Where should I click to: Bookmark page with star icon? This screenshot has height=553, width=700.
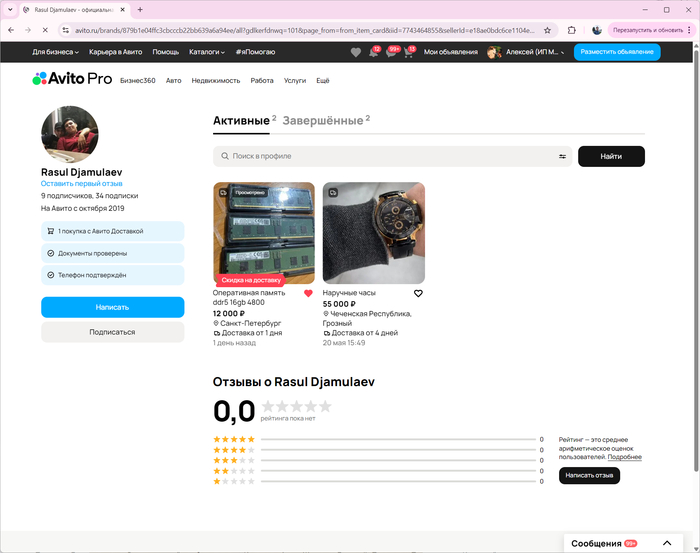point(547,30)
